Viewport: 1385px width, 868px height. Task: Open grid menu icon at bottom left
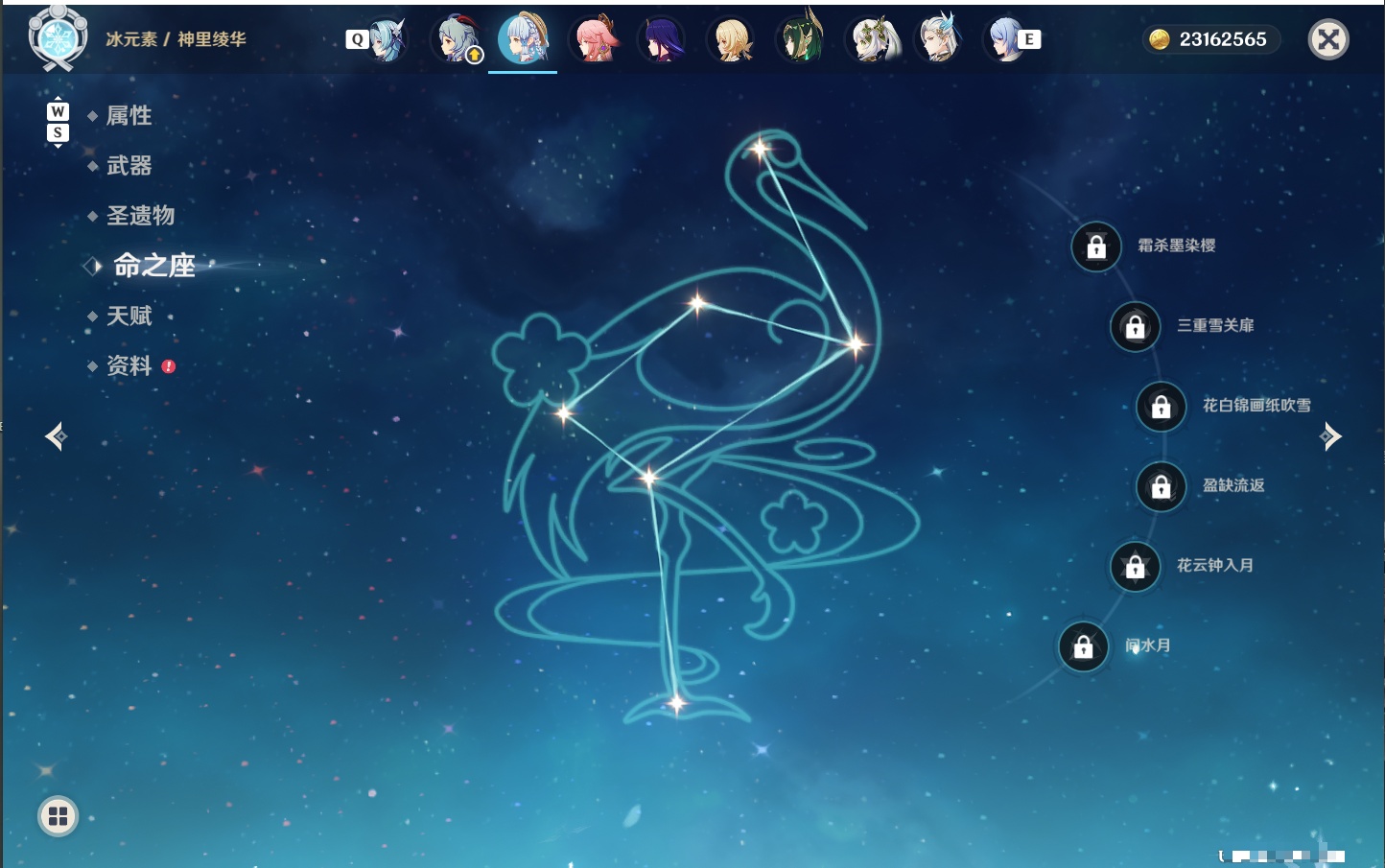[58, 816]
